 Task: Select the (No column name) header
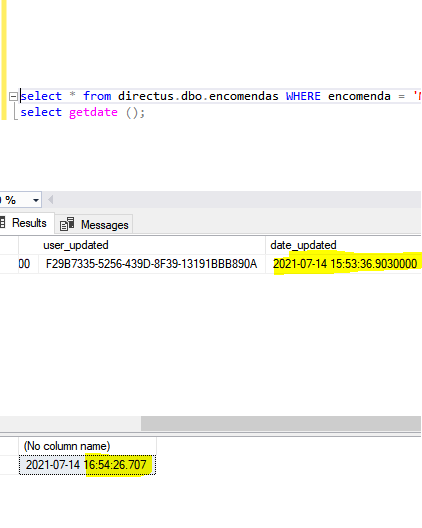tap(87, 446)
